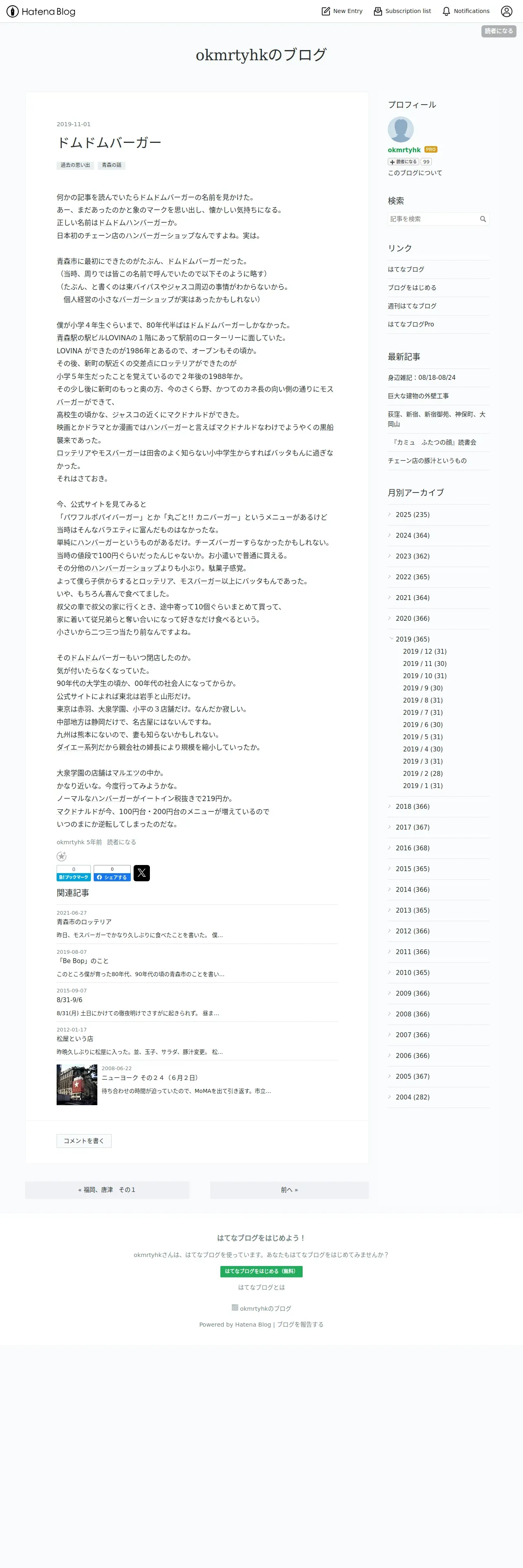This screenshot has height=1568, width=523.
Task: Open New Entry pencil icon
Action: 326,11
